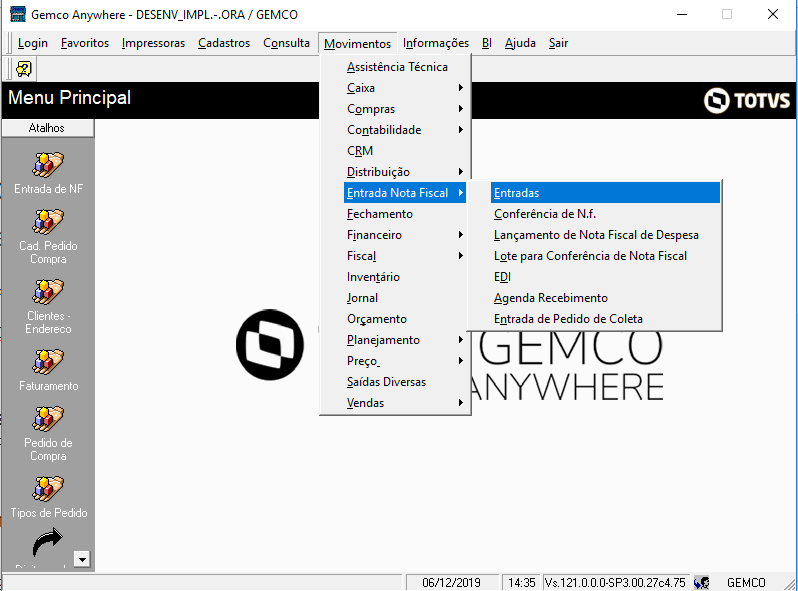Image resolution: width=798 pixels, height=591 pixels.
Task: Choose Saídas Diversas menu entry
Action: click(x=405, y=382)
